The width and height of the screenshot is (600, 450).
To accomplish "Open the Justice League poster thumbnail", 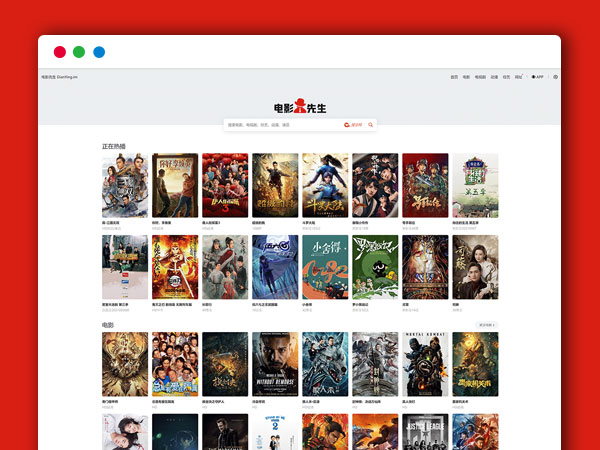I will coord(425,432).
